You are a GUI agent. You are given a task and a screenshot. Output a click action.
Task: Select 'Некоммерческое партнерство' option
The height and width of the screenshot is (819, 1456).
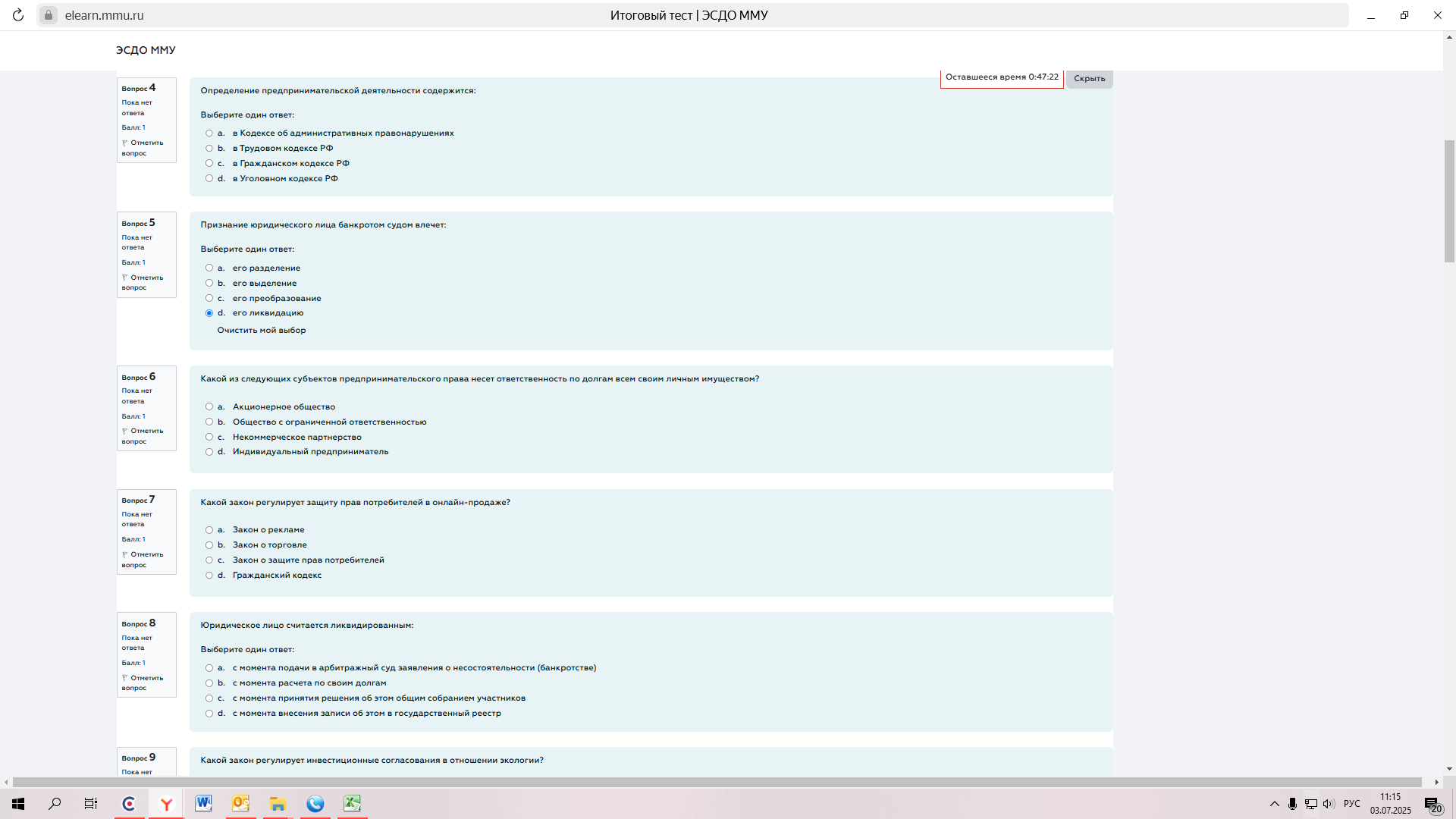209,437
